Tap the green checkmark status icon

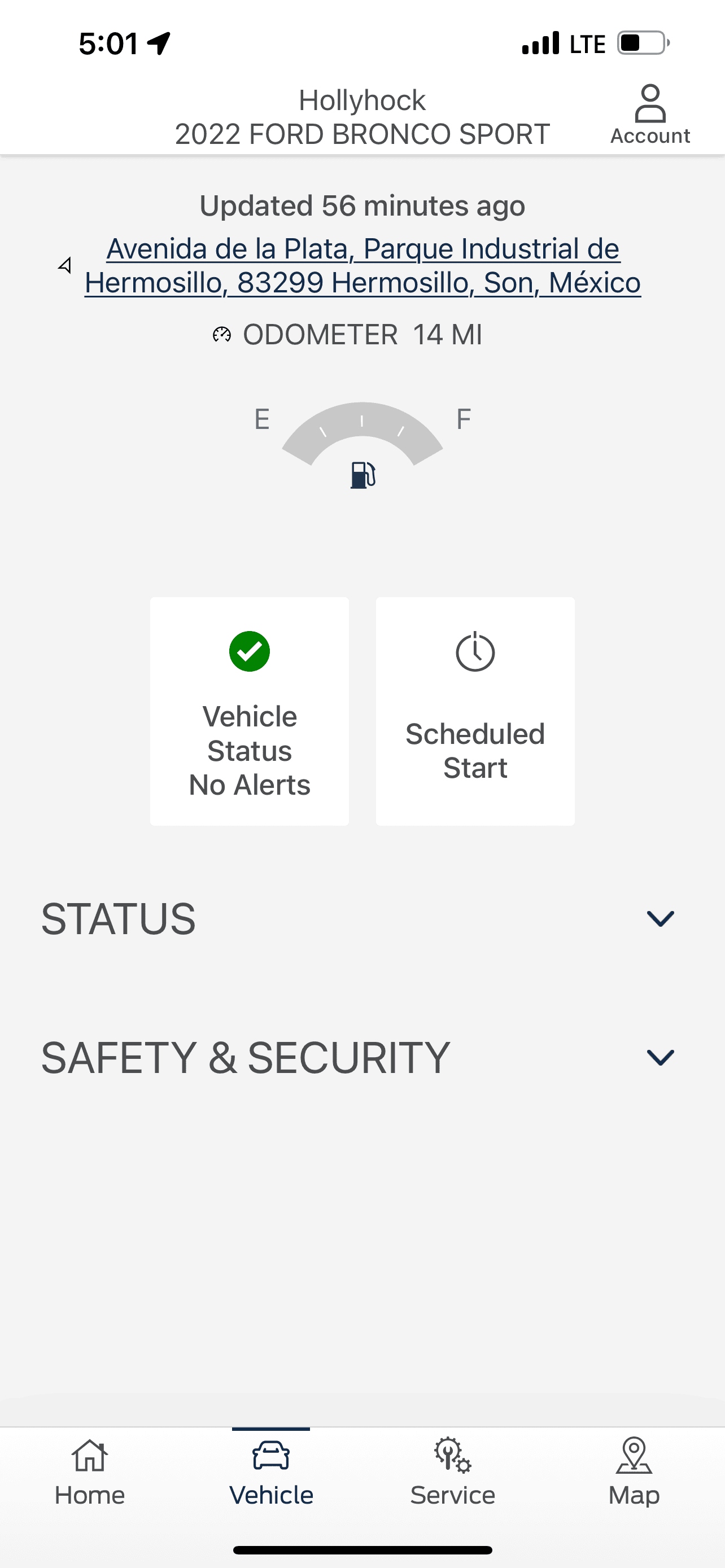(x=250, y=652)
